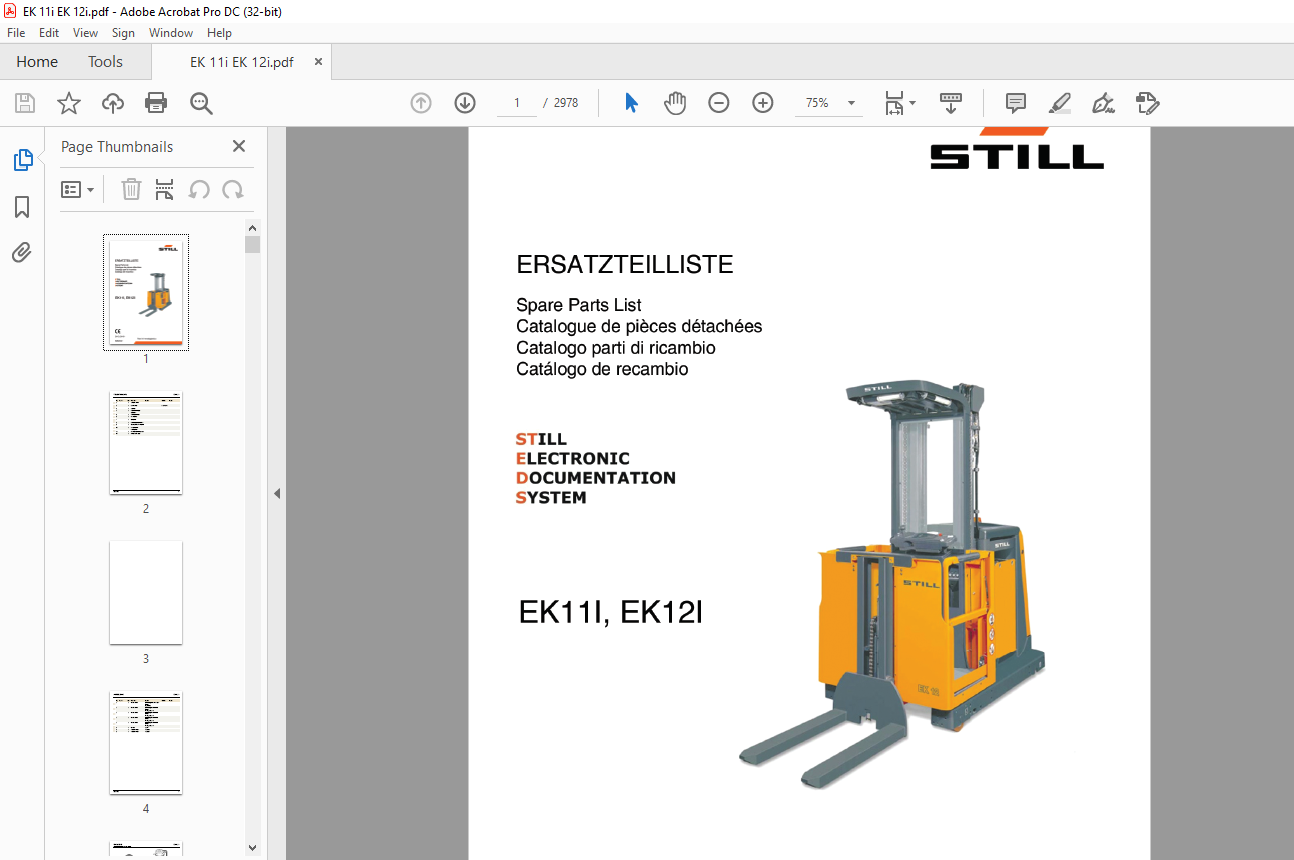
Task: Click the upload to cloud icon
Action: (x=113, y=103)
